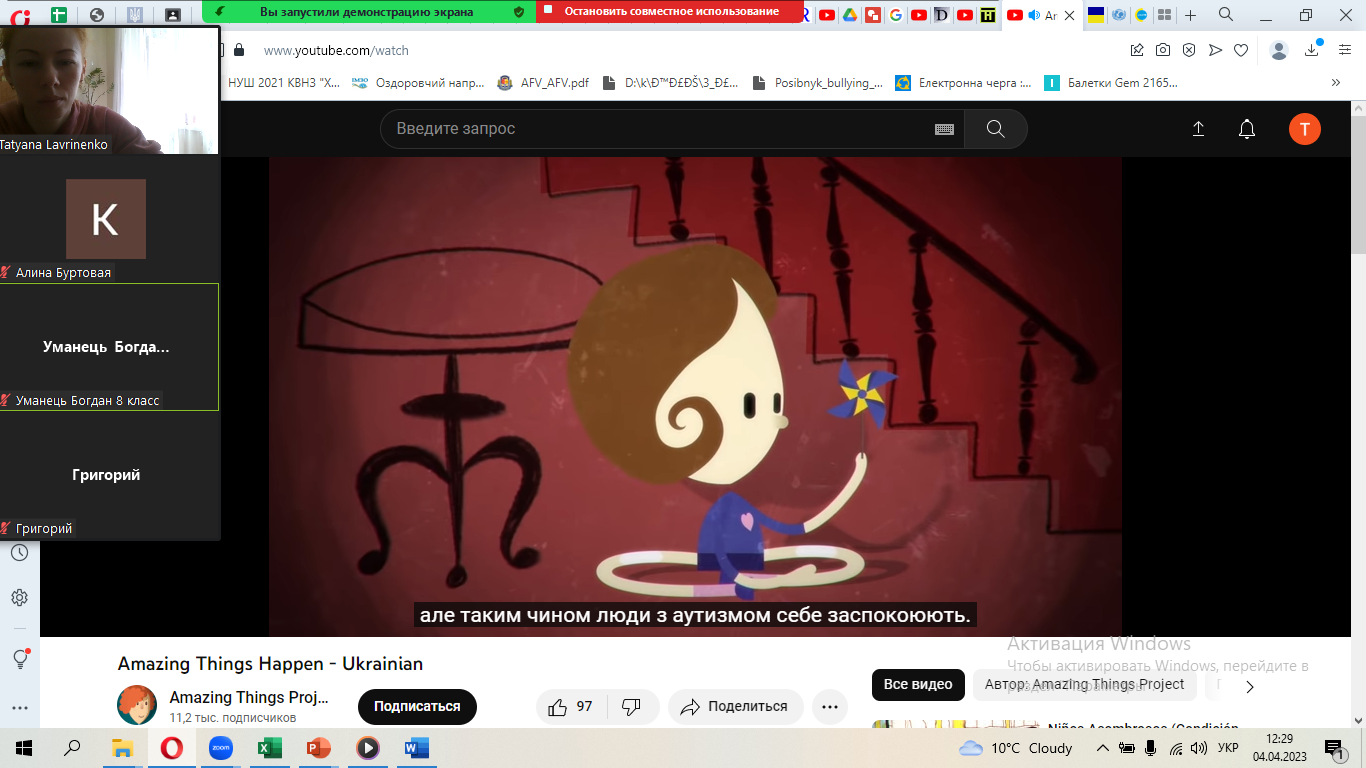Click the YouTube upload video icon
Image resolution: width=1366 pixels, height=768 pixels.
(1198, 129)
